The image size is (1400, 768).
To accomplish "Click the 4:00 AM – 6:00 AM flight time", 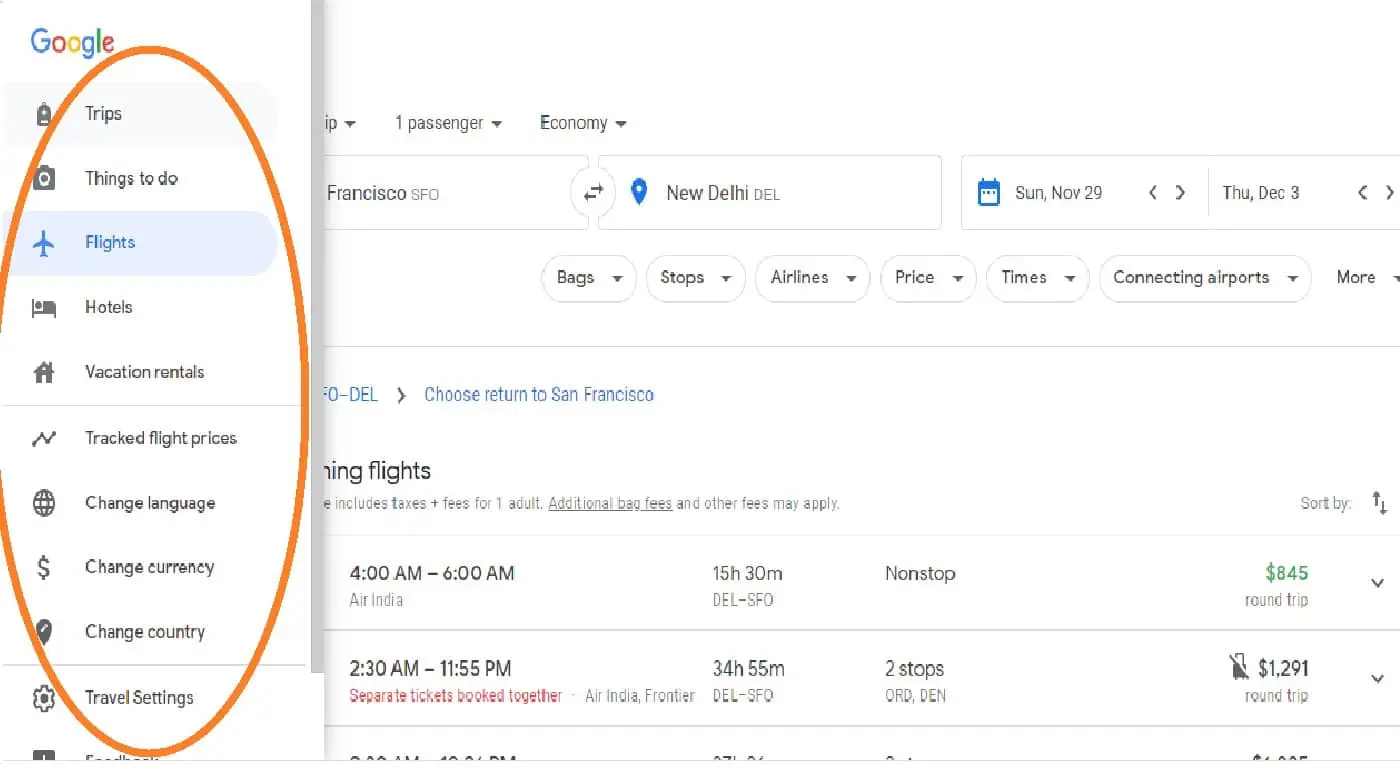I will click(x=432, y=574).
